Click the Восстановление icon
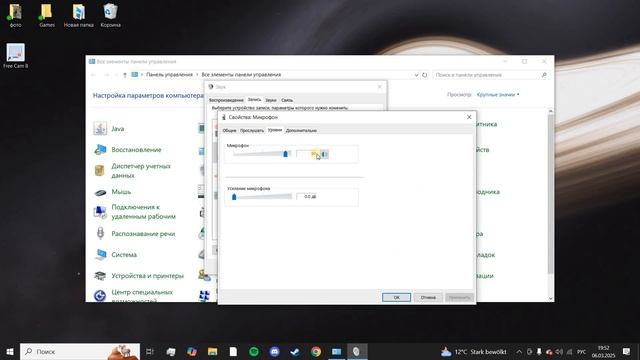 [x=100, y=150]
